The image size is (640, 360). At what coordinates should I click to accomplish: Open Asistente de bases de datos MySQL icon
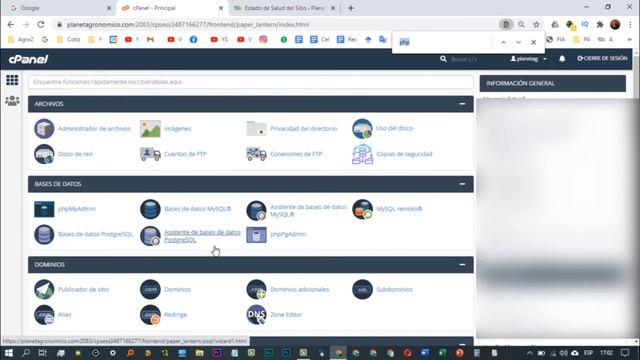pyautogui.click(x=256, y=210)
